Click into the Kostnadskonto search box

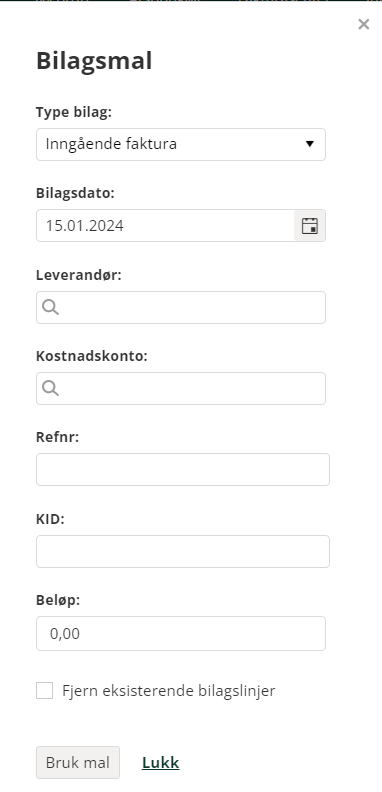pos(181,388)
